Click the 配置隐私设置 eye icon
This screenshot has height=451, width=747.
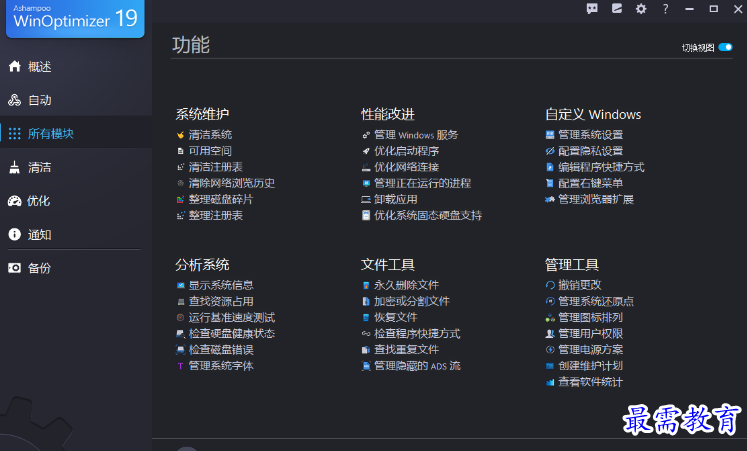pyautogui.click(x=550, y=151)
